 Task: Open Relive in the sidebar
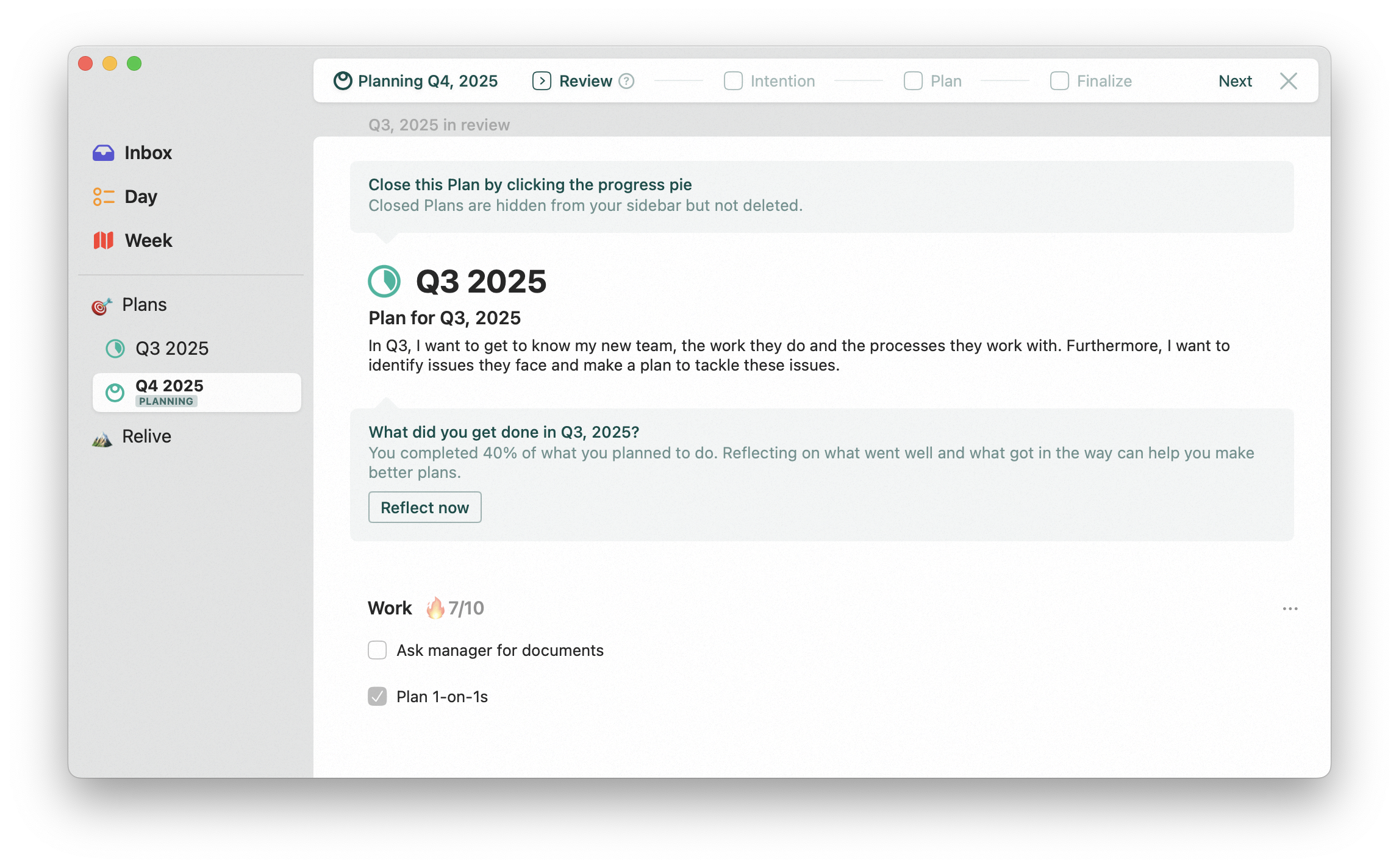click(x=146, y=436)
